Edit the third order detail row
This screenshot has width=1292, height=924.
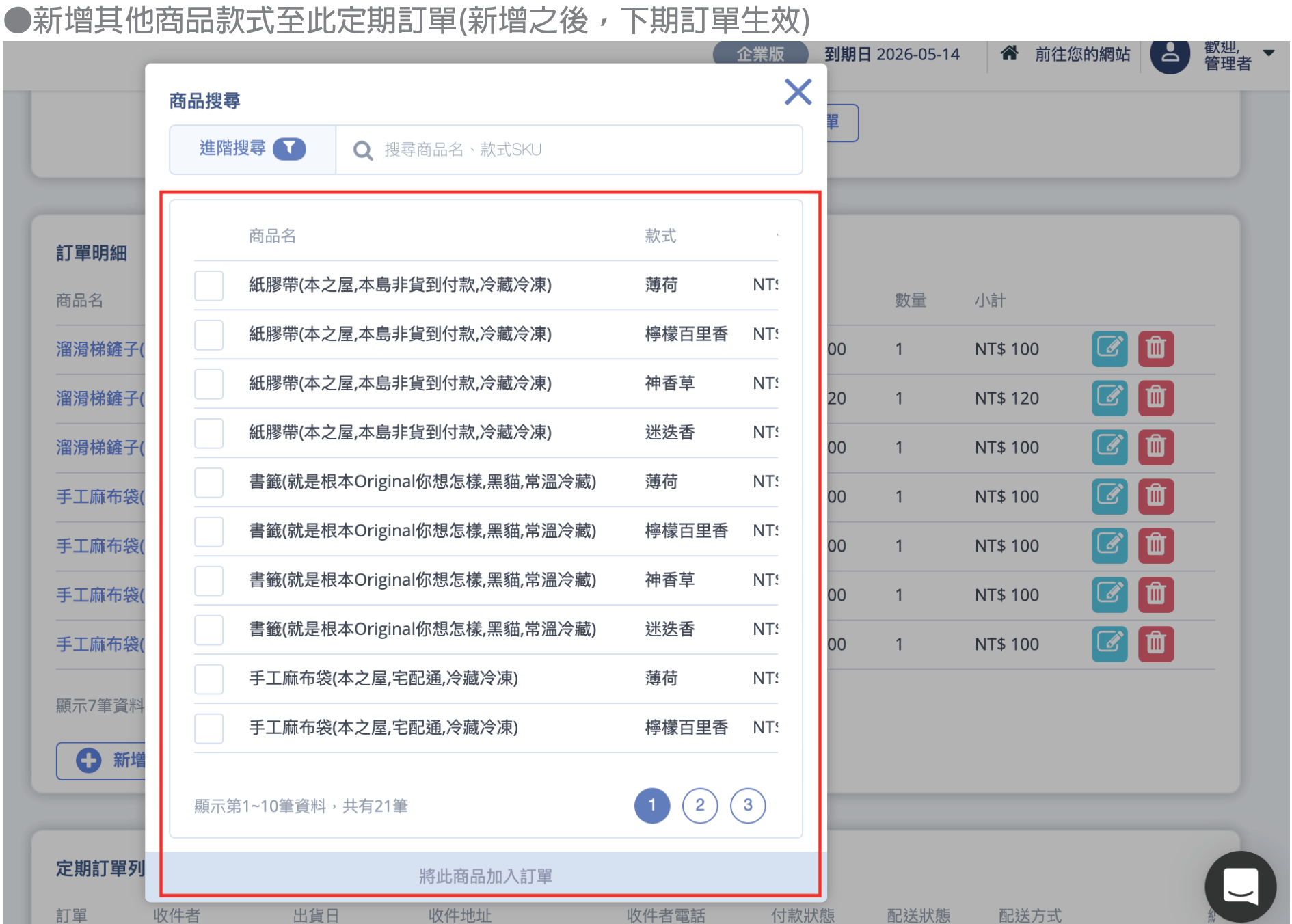(x=1109, y=447)
